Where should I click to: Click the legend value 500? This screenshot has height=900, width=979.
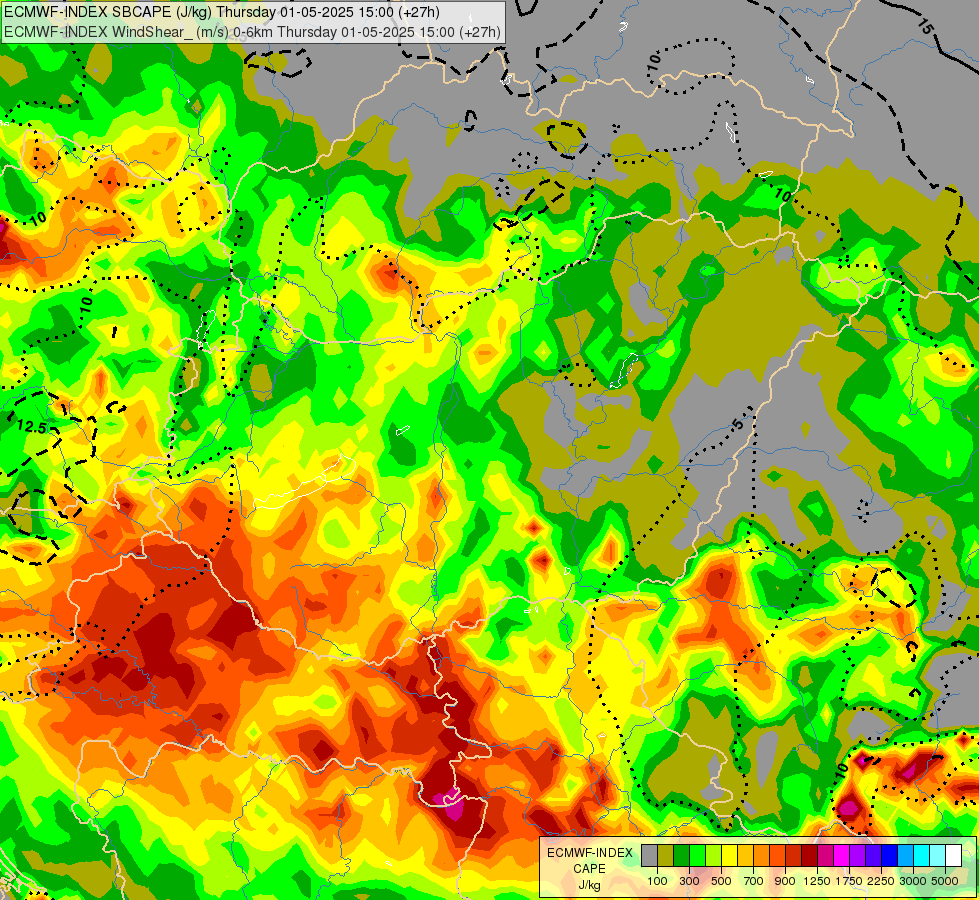tap(721, 881)
